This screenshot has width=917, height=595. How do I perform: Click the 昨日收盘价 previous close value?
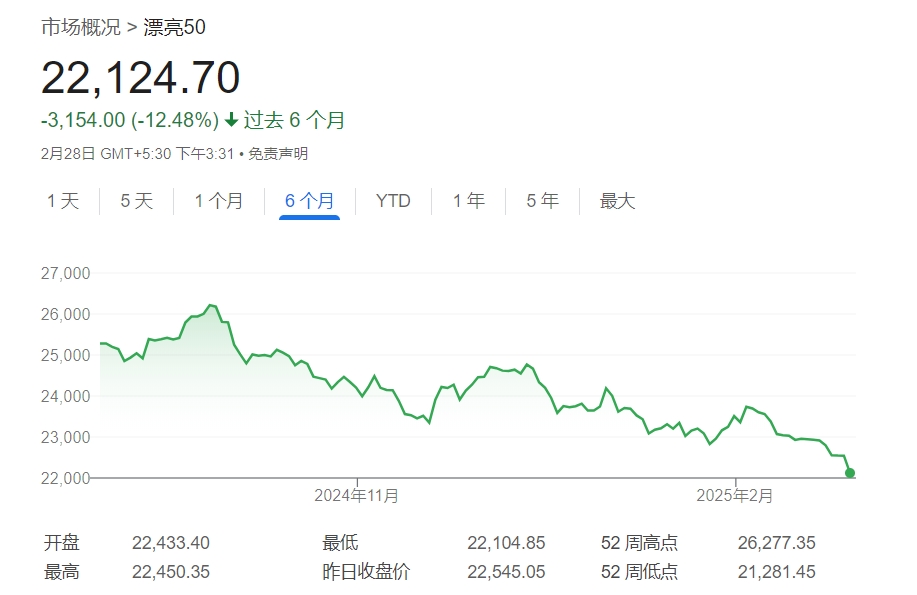506,571
